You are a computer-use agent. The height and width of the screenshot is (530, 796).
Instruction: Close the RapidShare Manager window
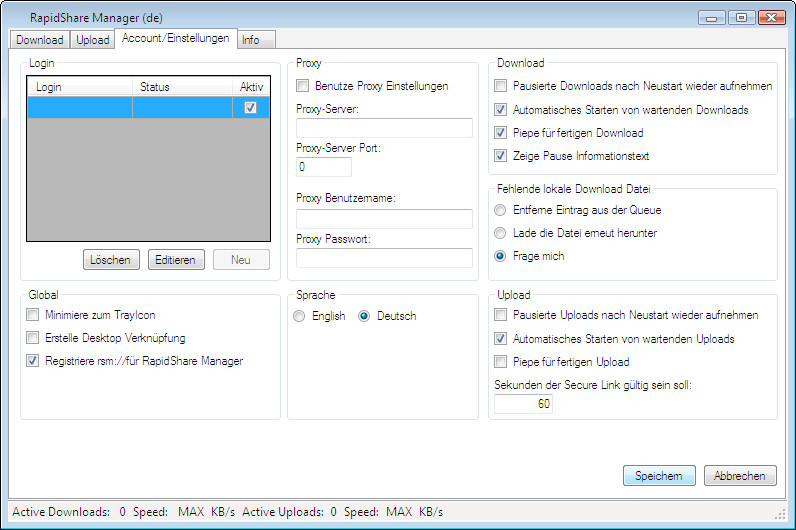tap(772, 18)
